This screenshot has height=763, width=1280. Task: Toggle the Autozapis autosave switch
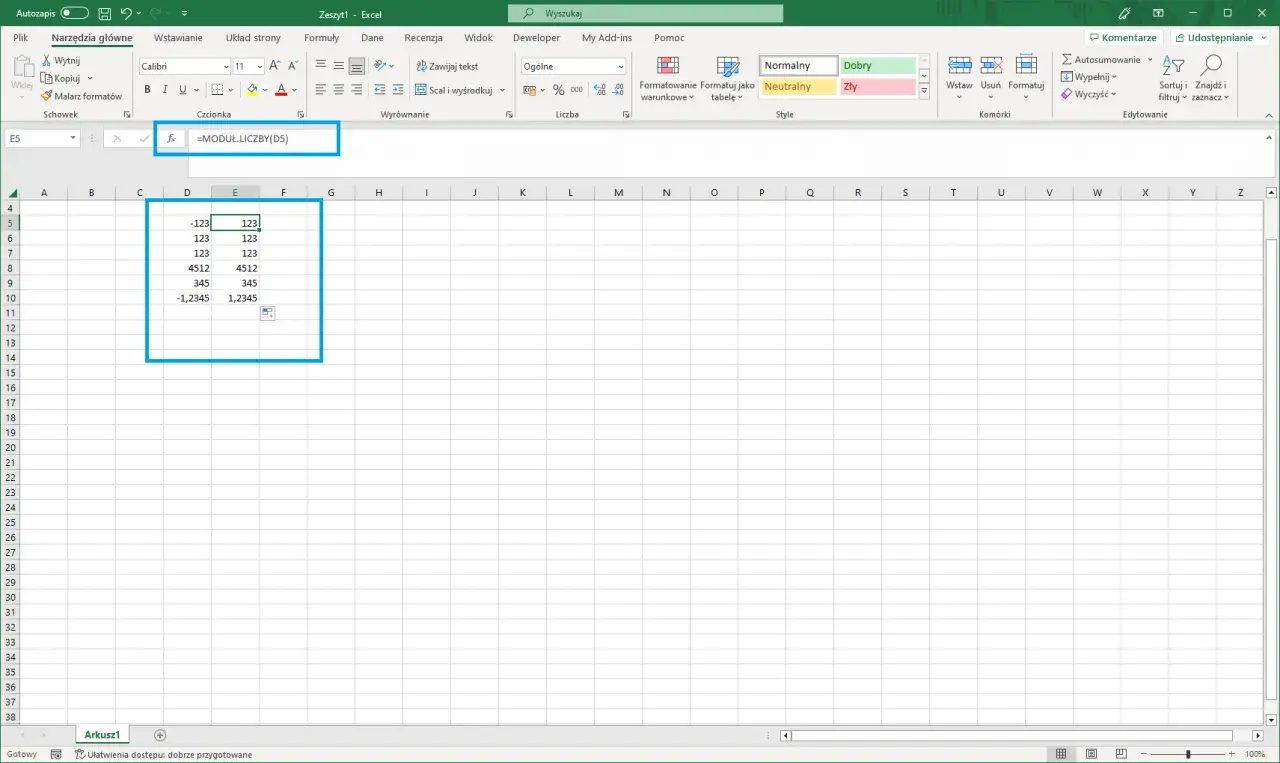[74, 12]
